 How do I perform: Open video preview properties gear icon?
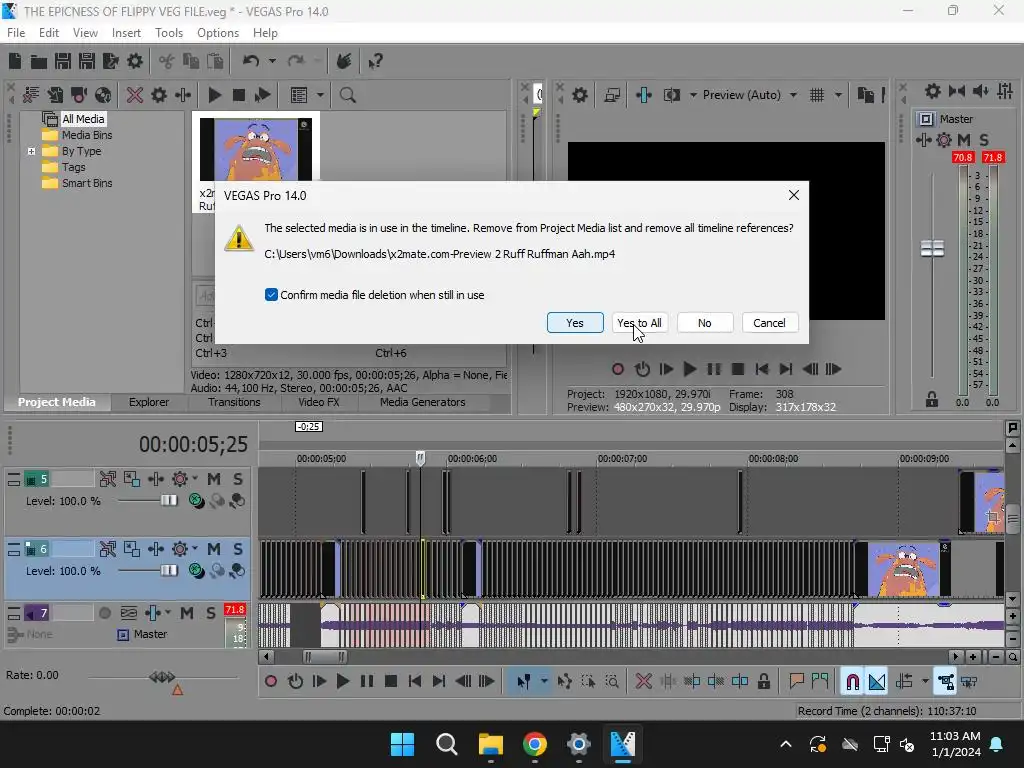pyautogui.click(x=580, y=95)
